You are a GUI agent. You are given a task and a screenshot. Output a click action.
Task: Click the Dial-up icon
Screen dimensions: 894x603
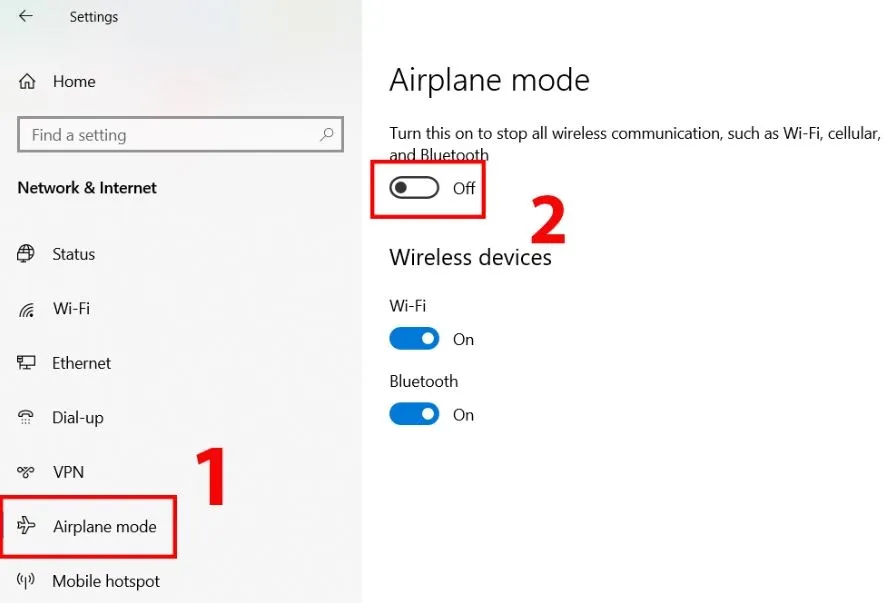click(27, 417)
